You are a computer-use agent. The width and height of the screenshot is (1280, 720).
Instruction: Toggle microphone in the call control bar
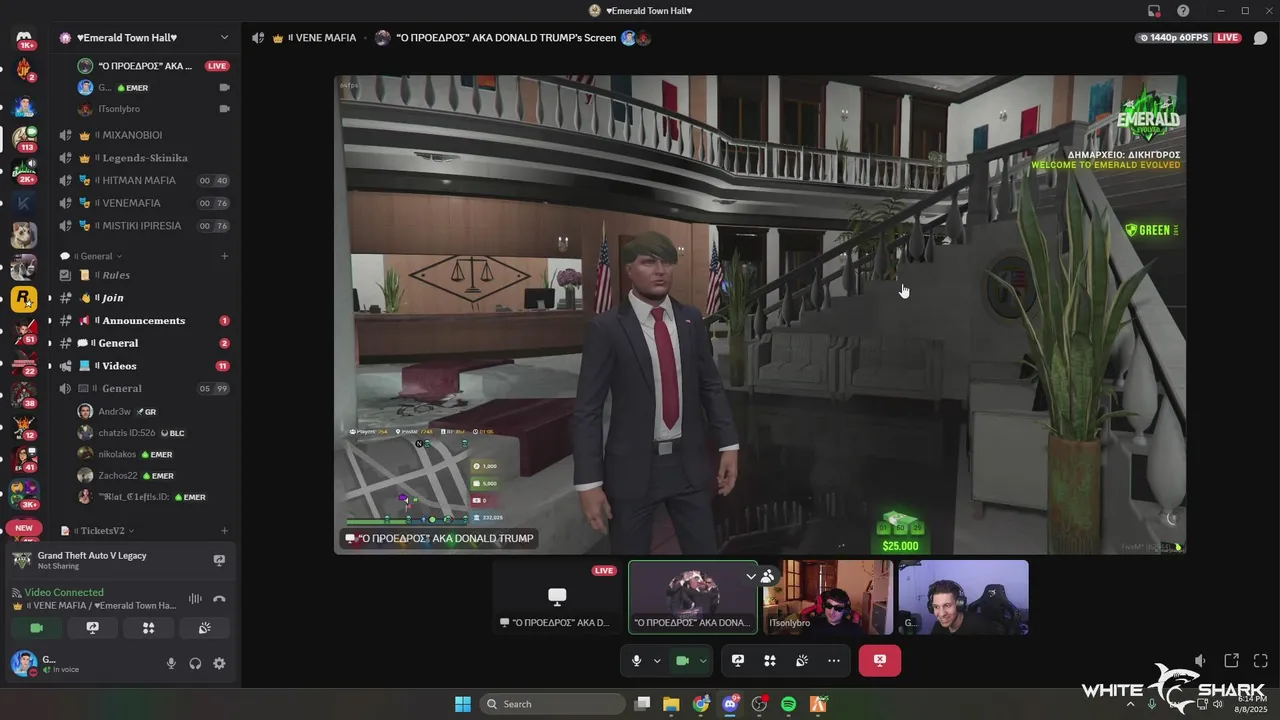(x=637, y=661)
